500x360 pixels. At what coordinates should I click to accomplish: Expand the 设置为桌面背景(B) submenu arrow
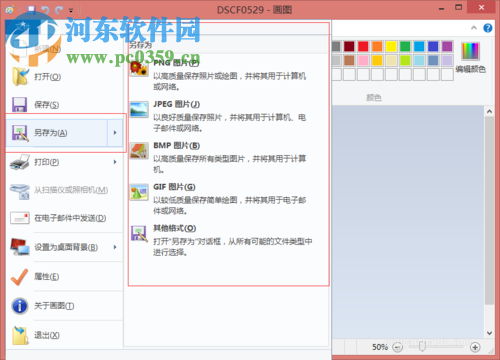click(115, 247)
